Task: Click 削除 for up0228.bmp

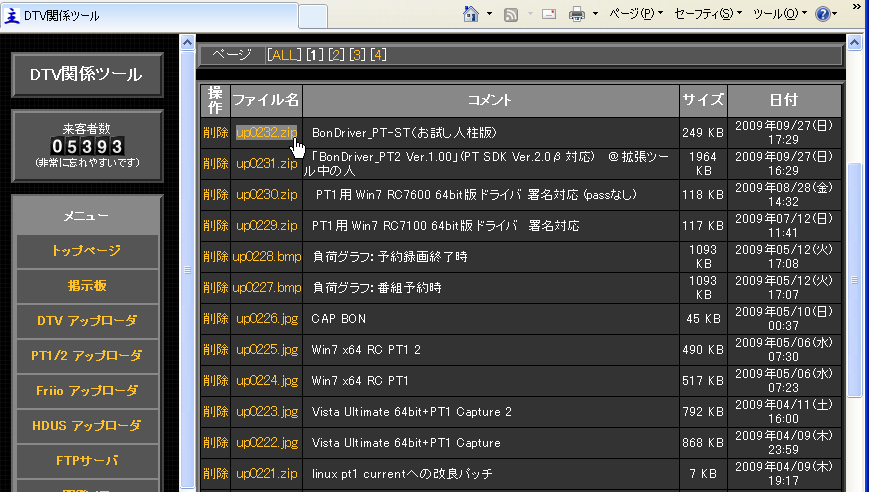Action: tap(216, 257)
